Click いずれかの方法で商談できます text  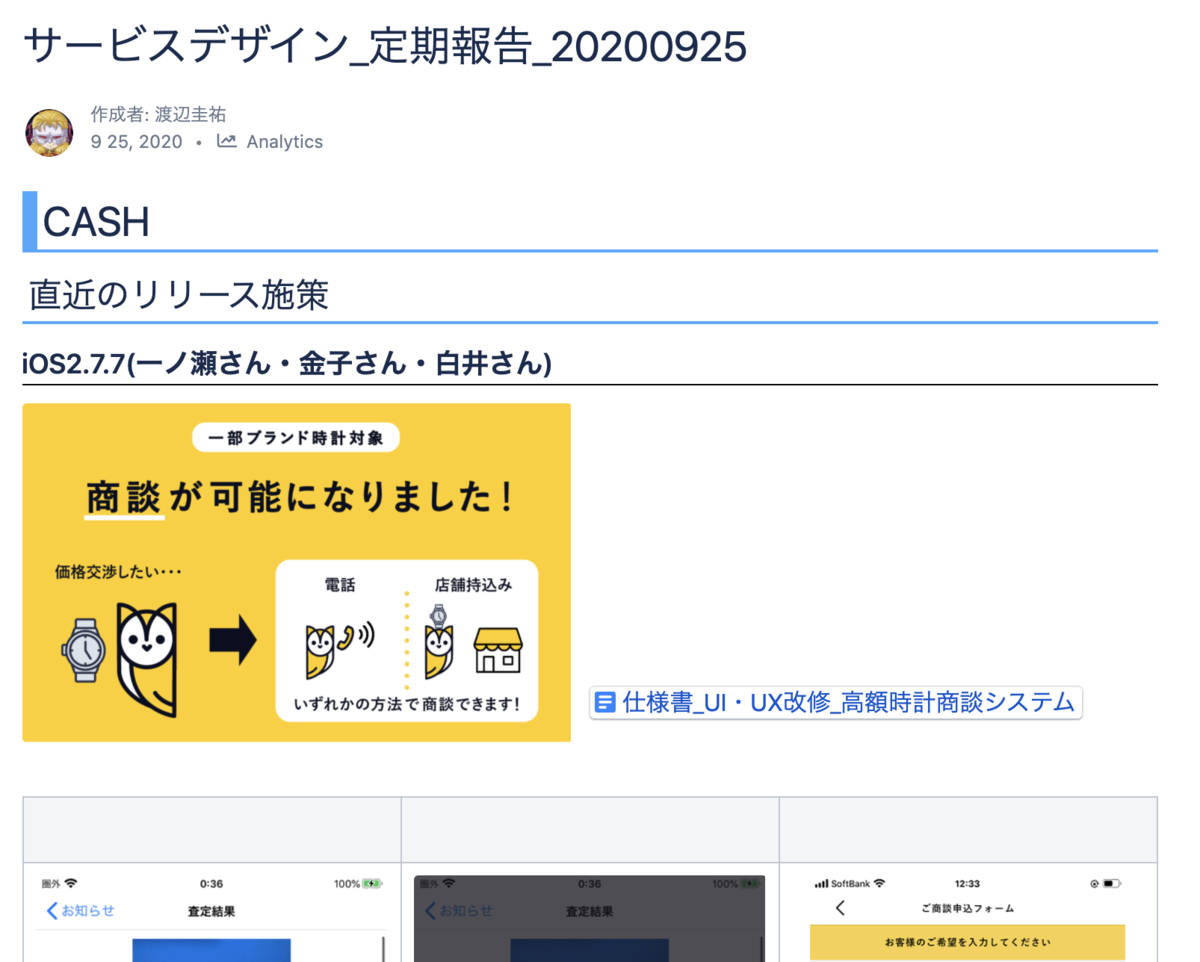point(407,704)
